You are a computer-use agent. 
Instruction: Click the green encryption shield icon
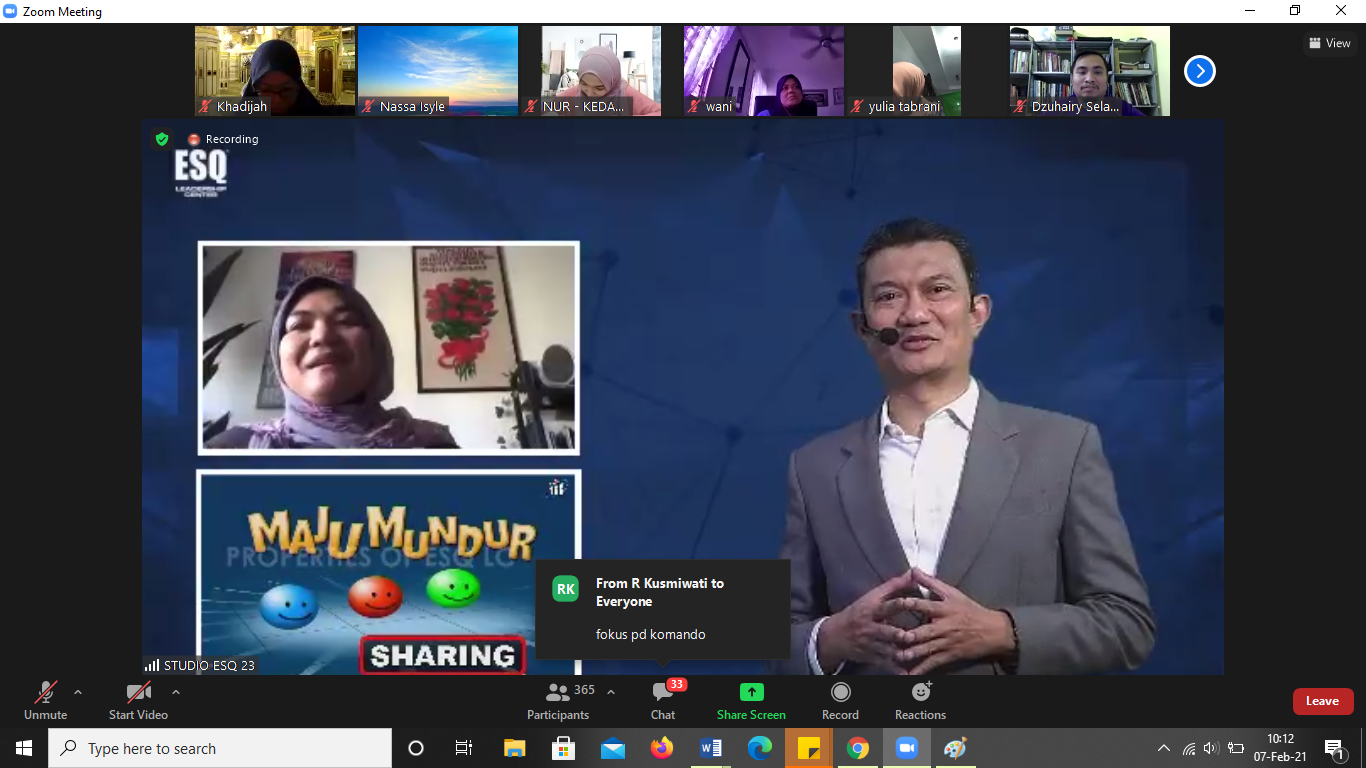tap(162, 139)
